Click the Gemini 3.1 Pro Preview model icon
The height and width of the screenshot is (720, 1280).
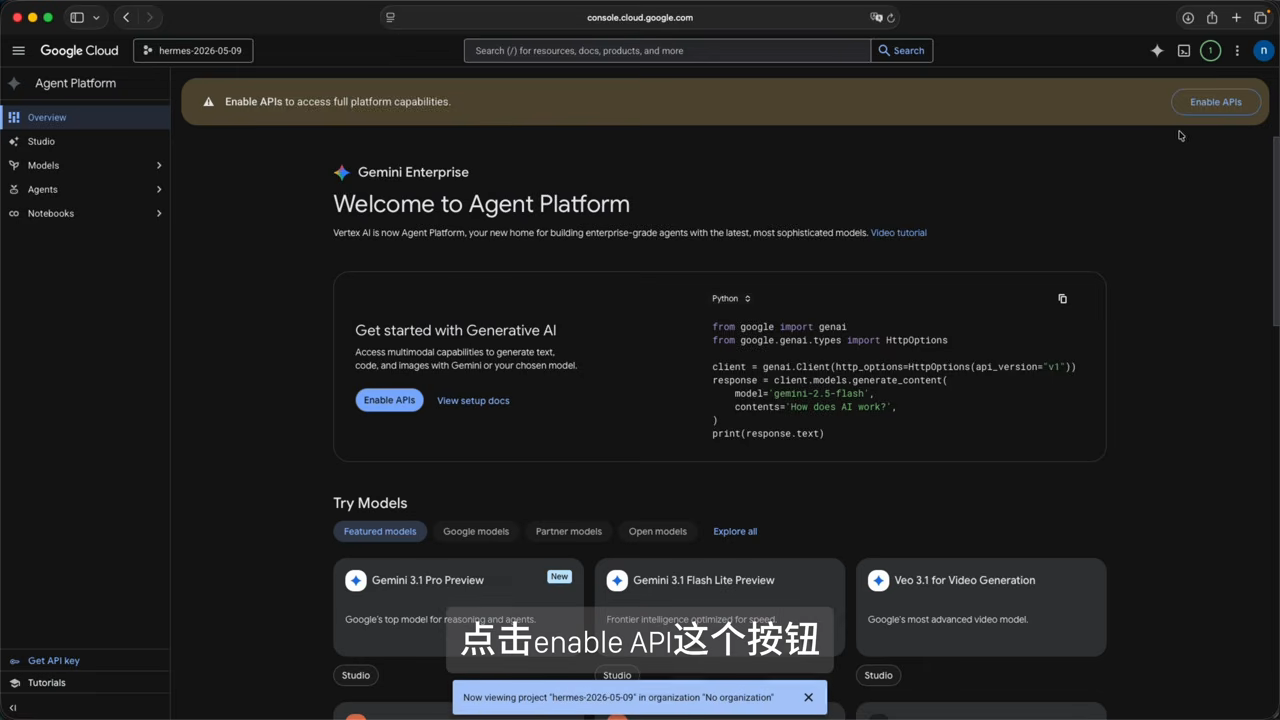pos(356,580)
